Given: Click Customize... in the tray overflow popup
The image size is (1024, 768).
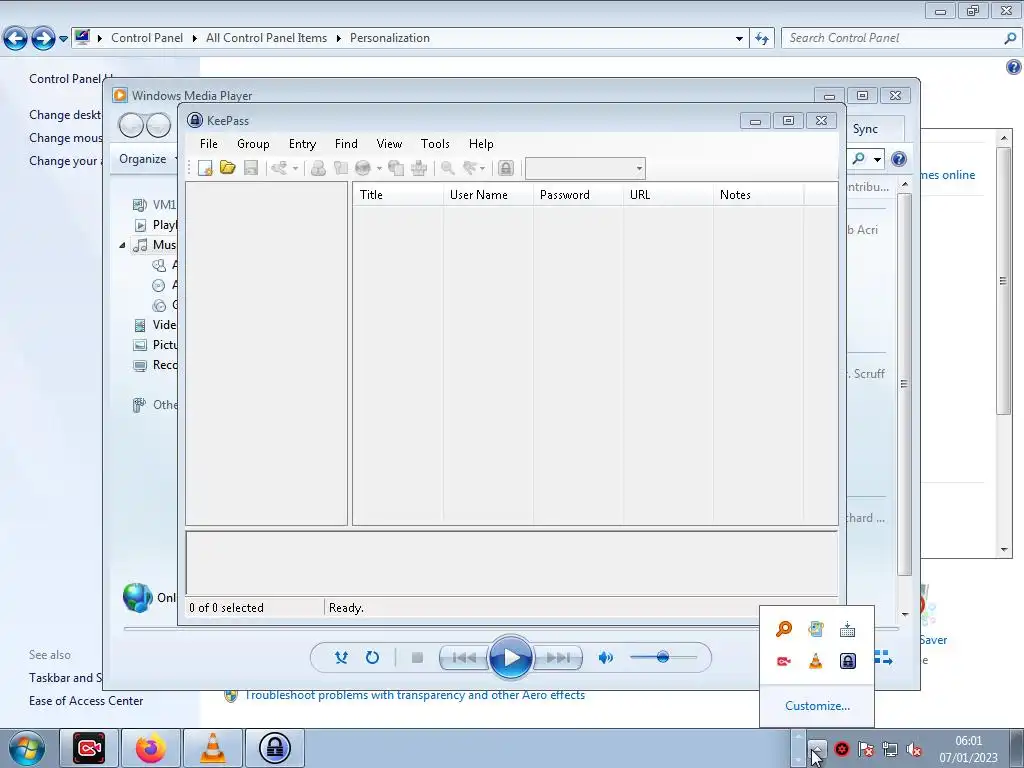Looking at the screenshot, I should [817, 705].
